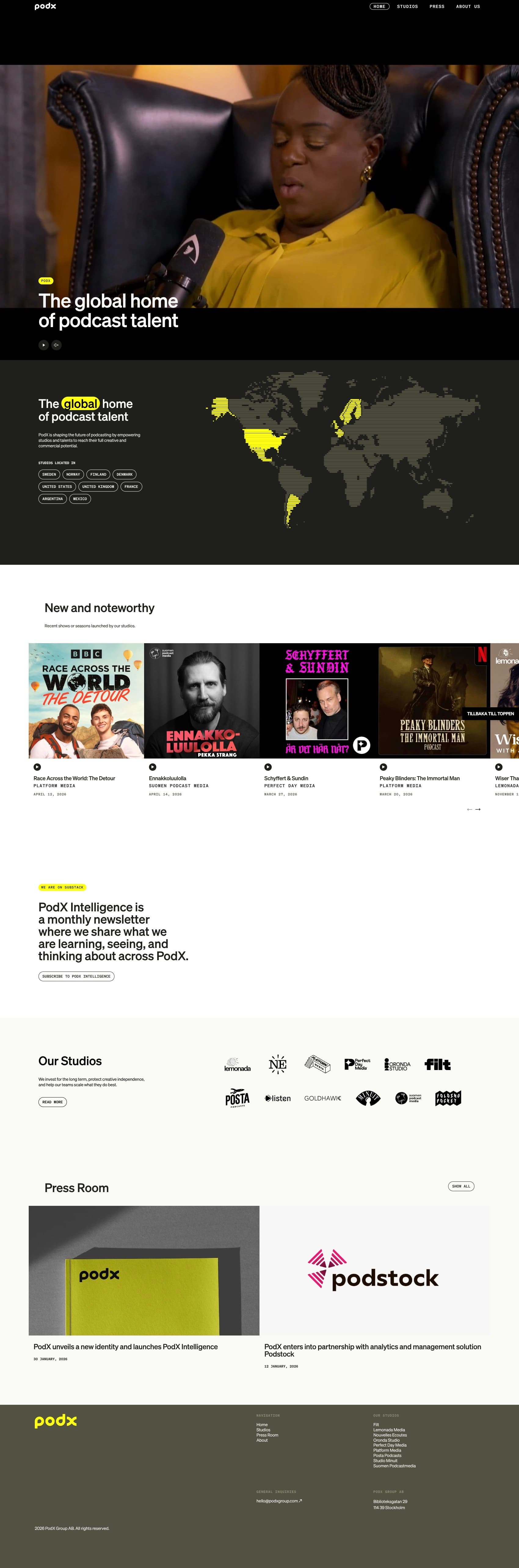Screen dimensions: 519x1568
Task: Click the podx logo in the top header
Action: coord(45,6)
